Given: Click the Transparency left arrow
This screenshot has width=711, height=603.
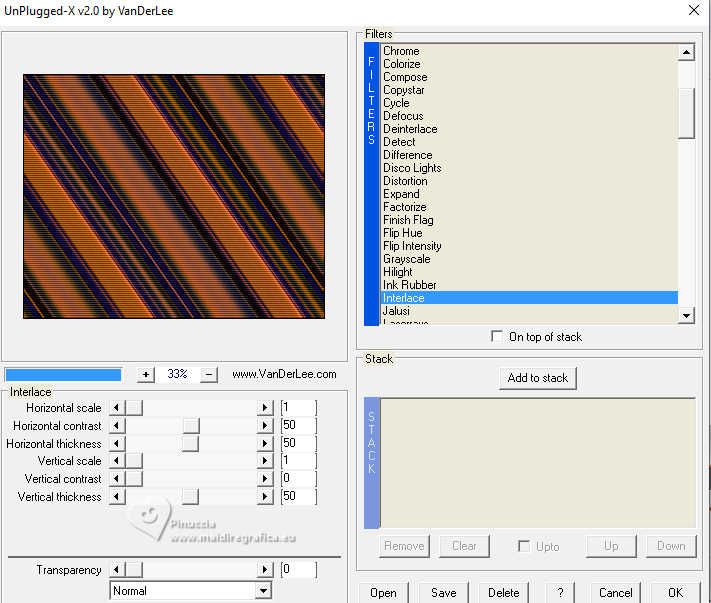Looking at the screenshot, I should [x=117, y=570].
